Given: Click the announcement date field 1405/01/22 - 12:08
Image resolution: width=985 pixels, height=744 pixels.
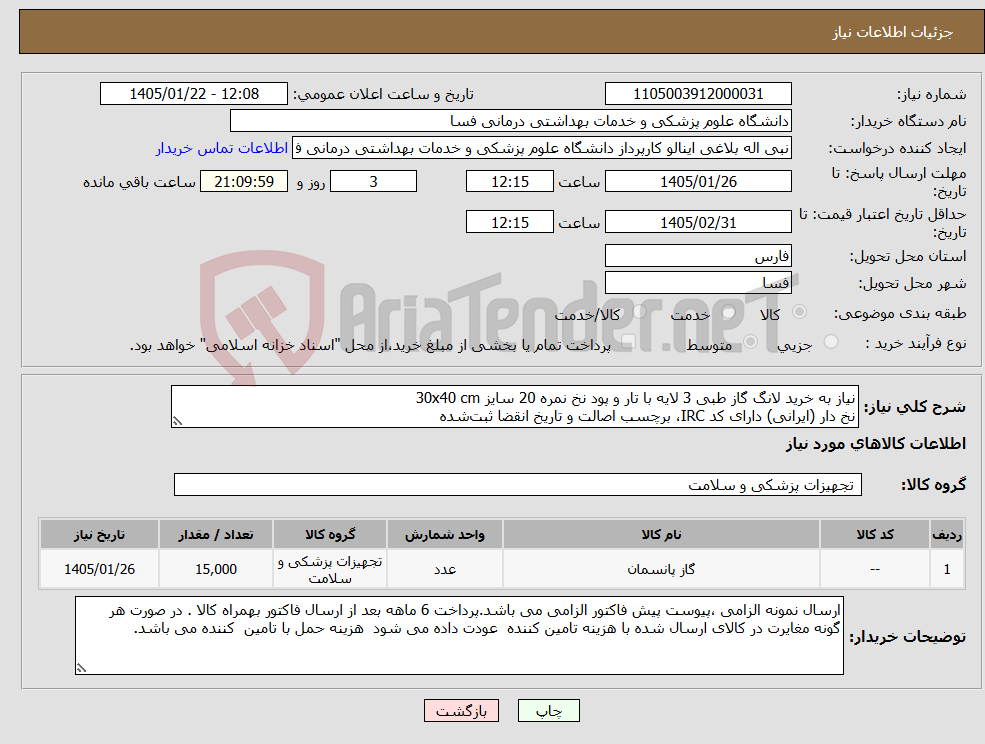Looking at the screenshot, I should pyautogui.click(x=193, y=94).
